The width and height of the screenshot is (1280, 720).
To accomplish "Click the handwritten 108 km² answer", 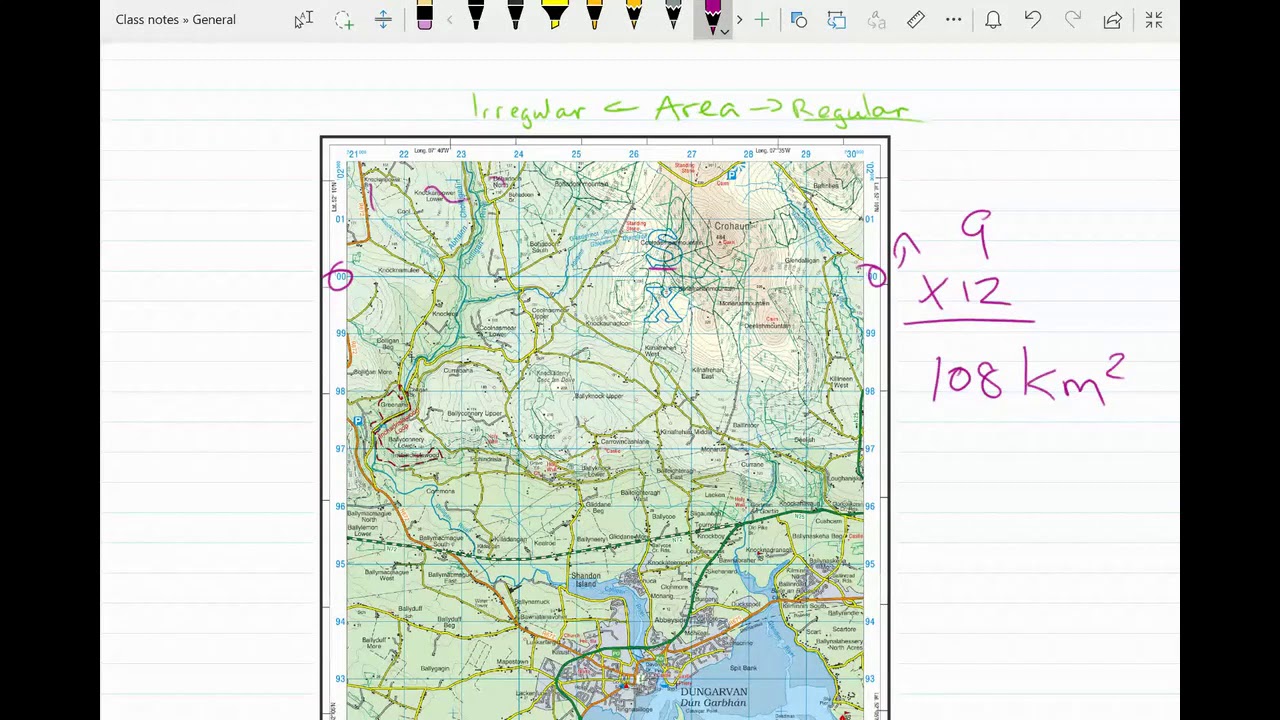I will [x=1028, y=376].
